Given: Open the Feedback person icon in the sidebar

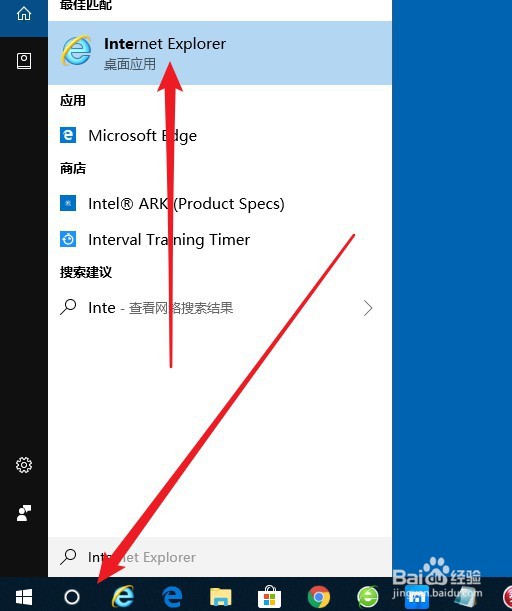Looking at the screenshot, I should click(x=24, y=513).
